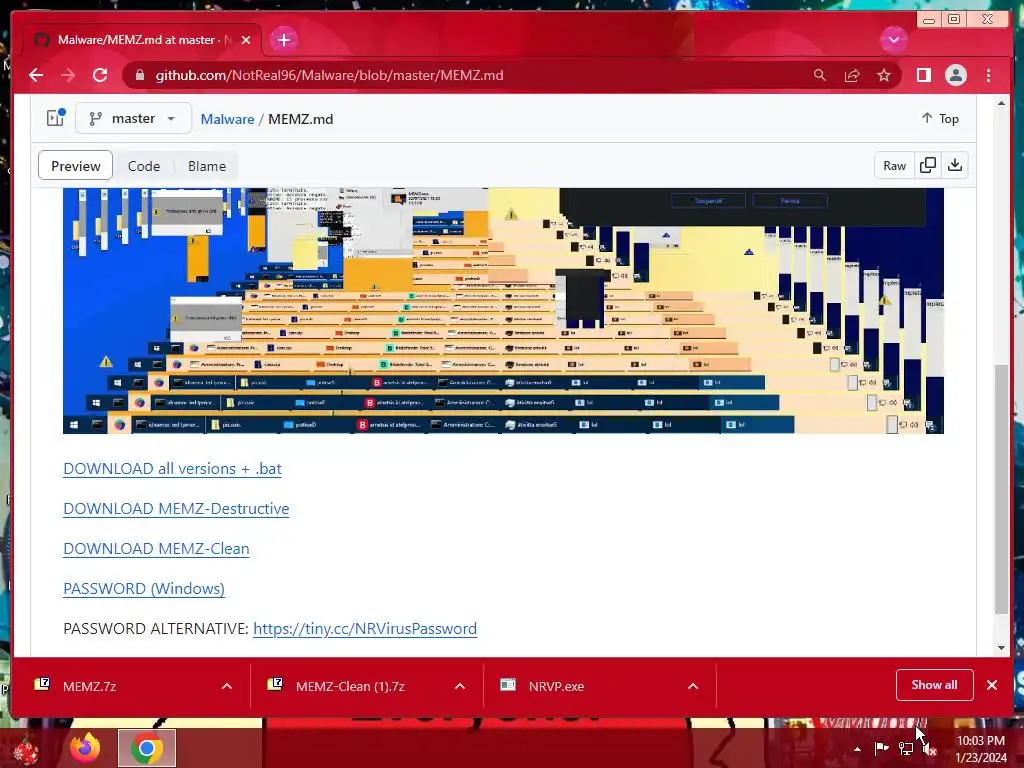This screenshot has height=768, width=1024.
Task: Expand options for NRVP.exe download
Action: [x=693, y=686]
